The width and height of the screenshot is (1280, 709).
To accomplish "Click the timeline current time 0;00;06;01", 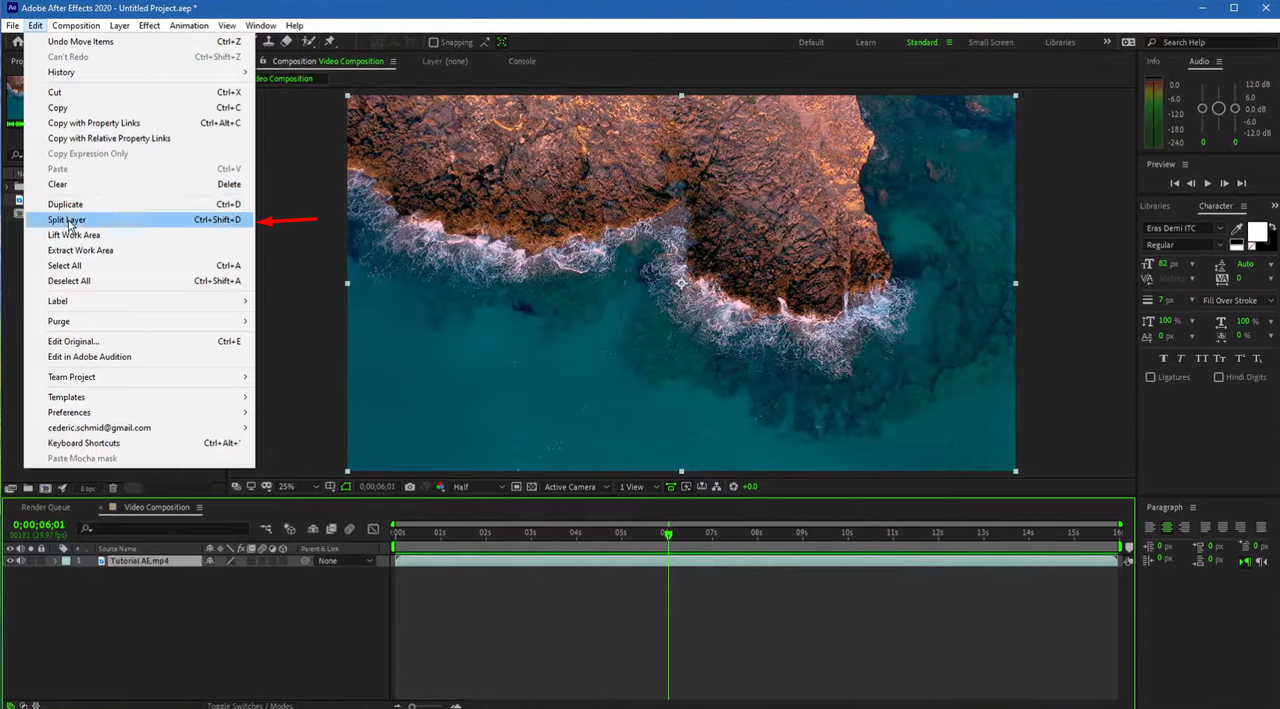I will (39, 525).
